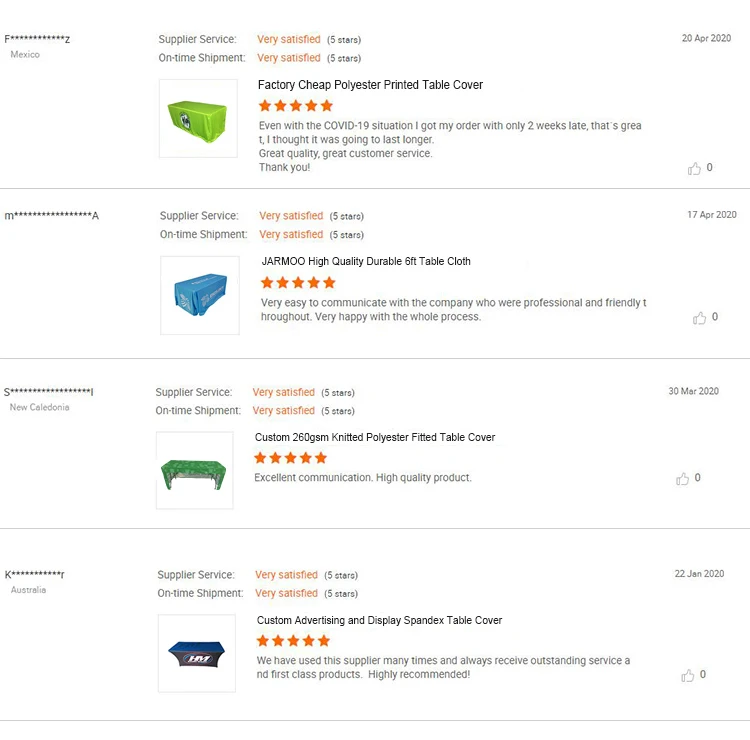Click star rating on Knitted Polyester review
The image size is (750, 740).
tap(290, 458)
